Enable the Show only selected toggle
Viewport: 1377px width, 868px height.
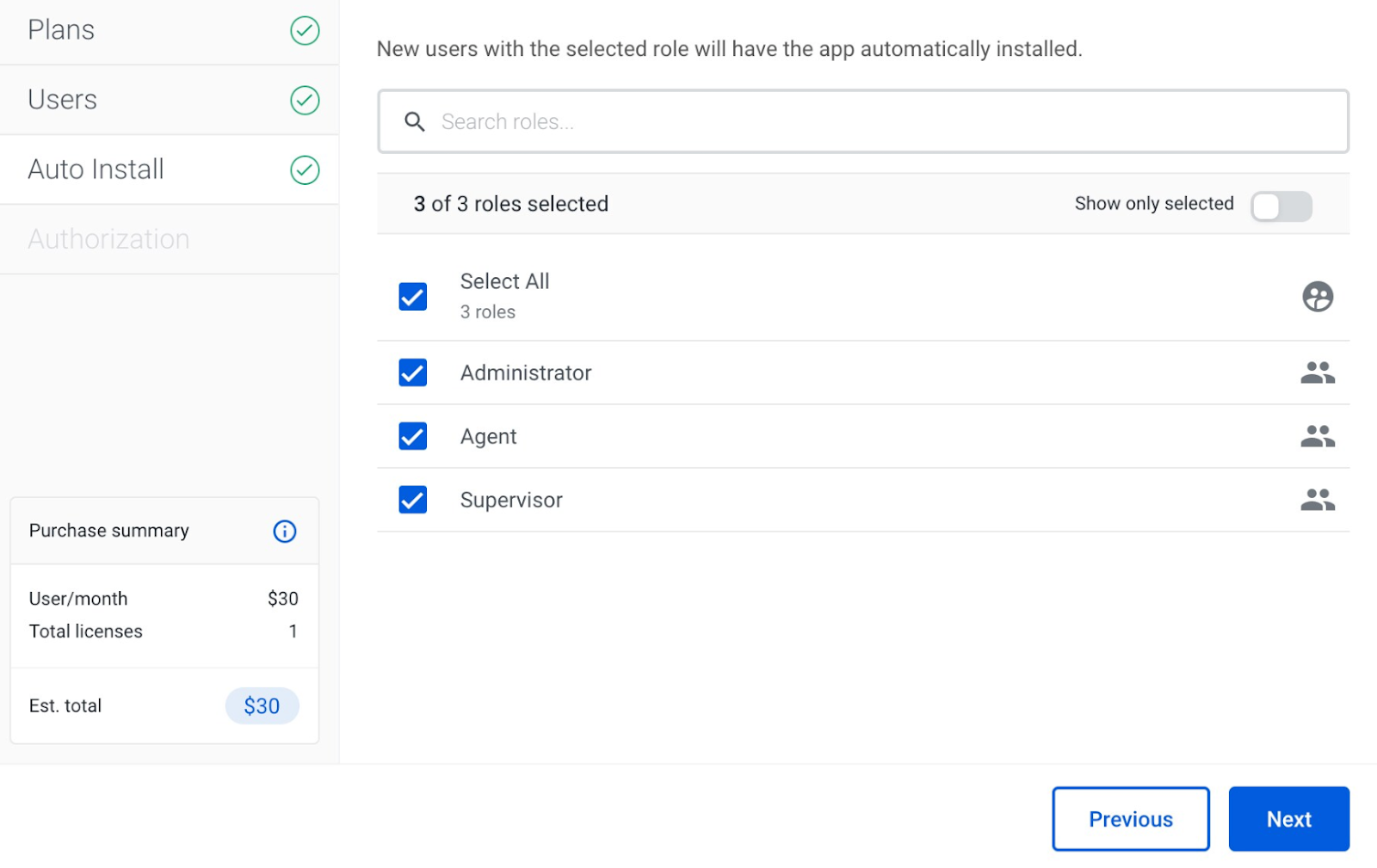(1281, 206)
